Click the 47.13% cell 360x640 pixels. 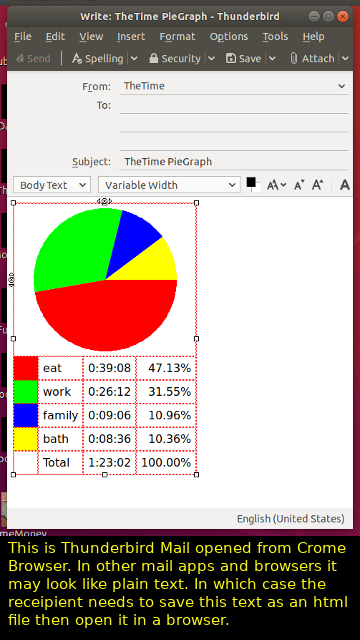pos(166,368)
